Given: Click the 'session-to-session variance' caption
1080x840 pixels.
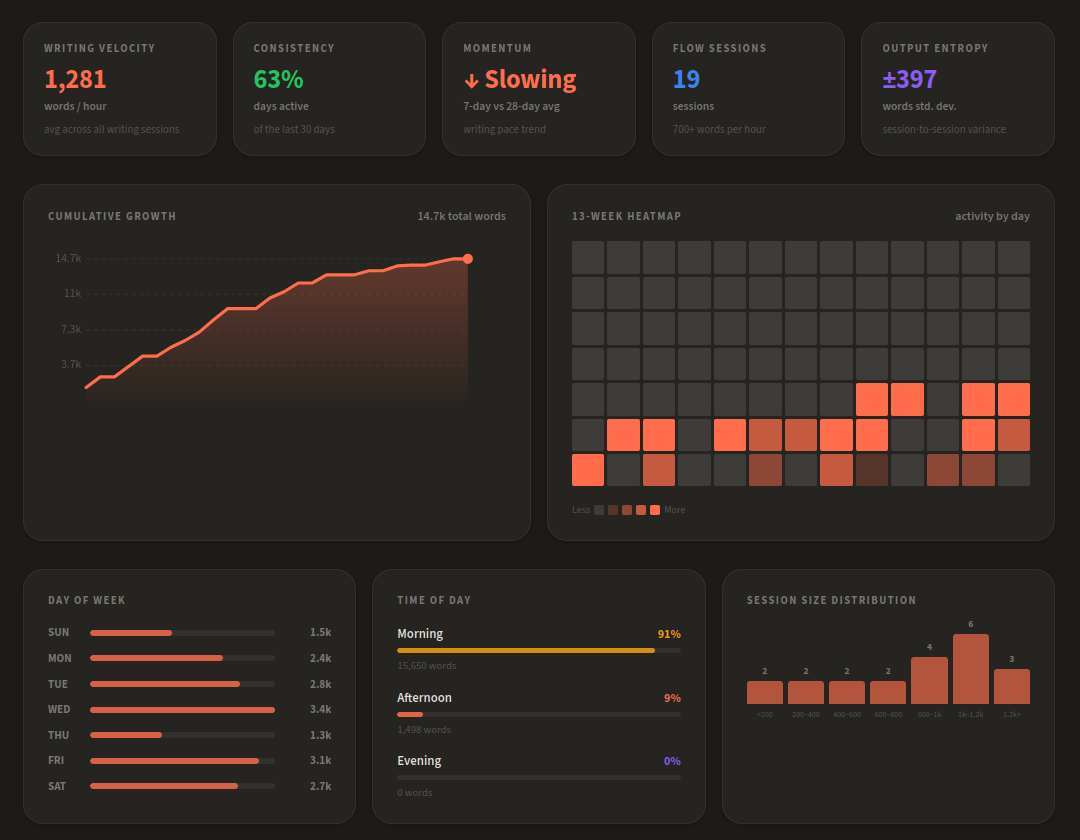Looking at the screenshot, I should coord(944,129).
